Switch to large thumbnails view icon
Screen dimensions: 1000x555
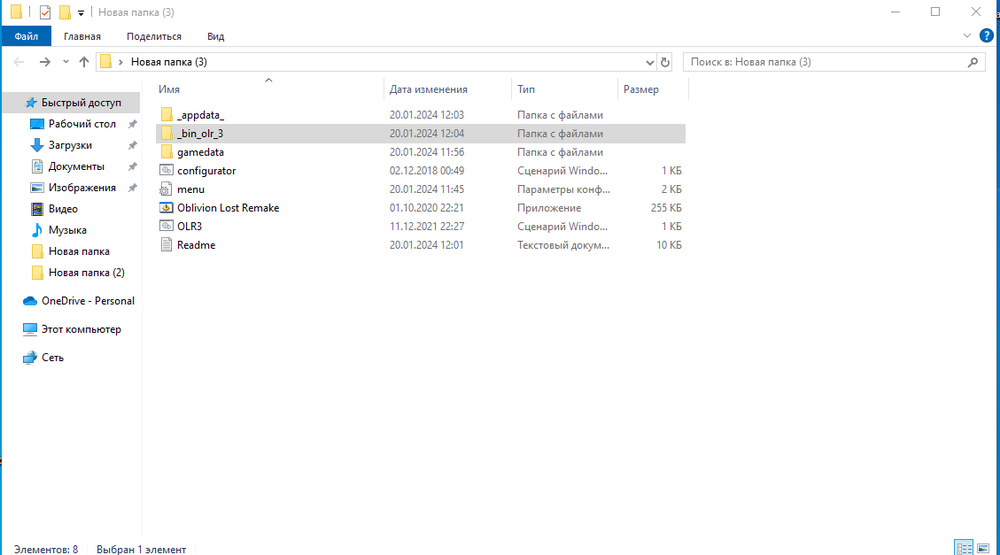pyautogui.click(x=983, y=548)
